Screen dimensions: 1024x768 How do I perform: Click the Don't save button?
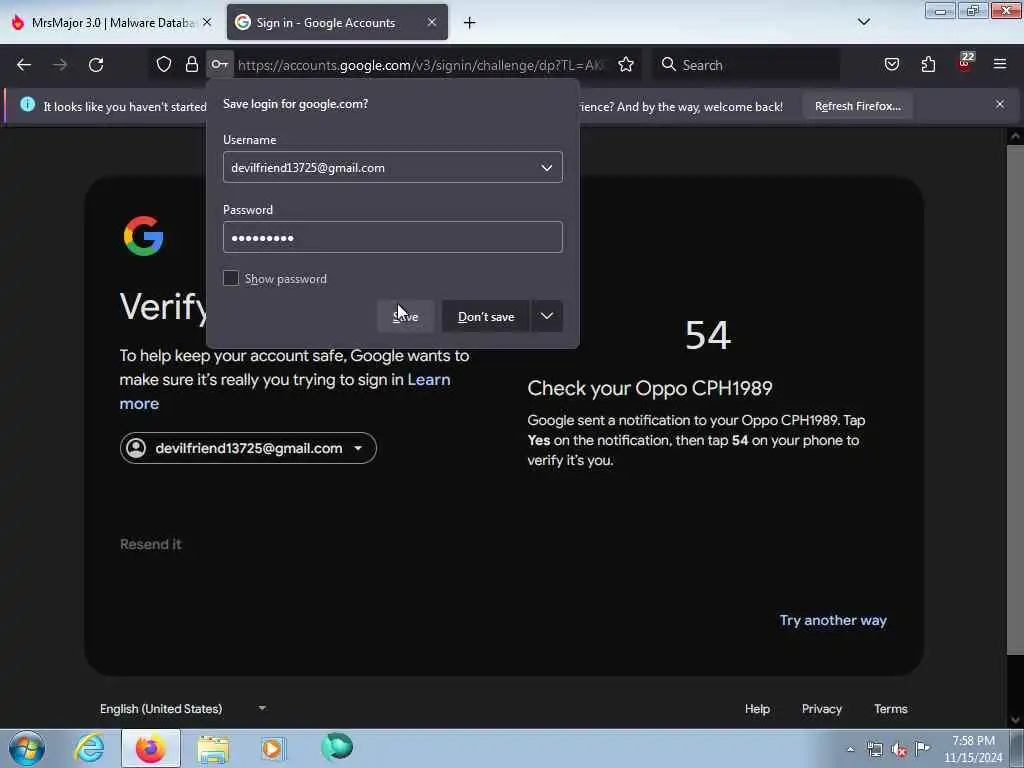(x=486, y=317)
